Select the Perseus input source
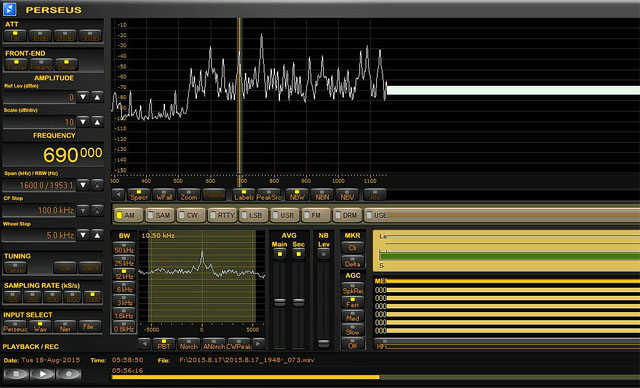640x388 pixels. [15, 326]
